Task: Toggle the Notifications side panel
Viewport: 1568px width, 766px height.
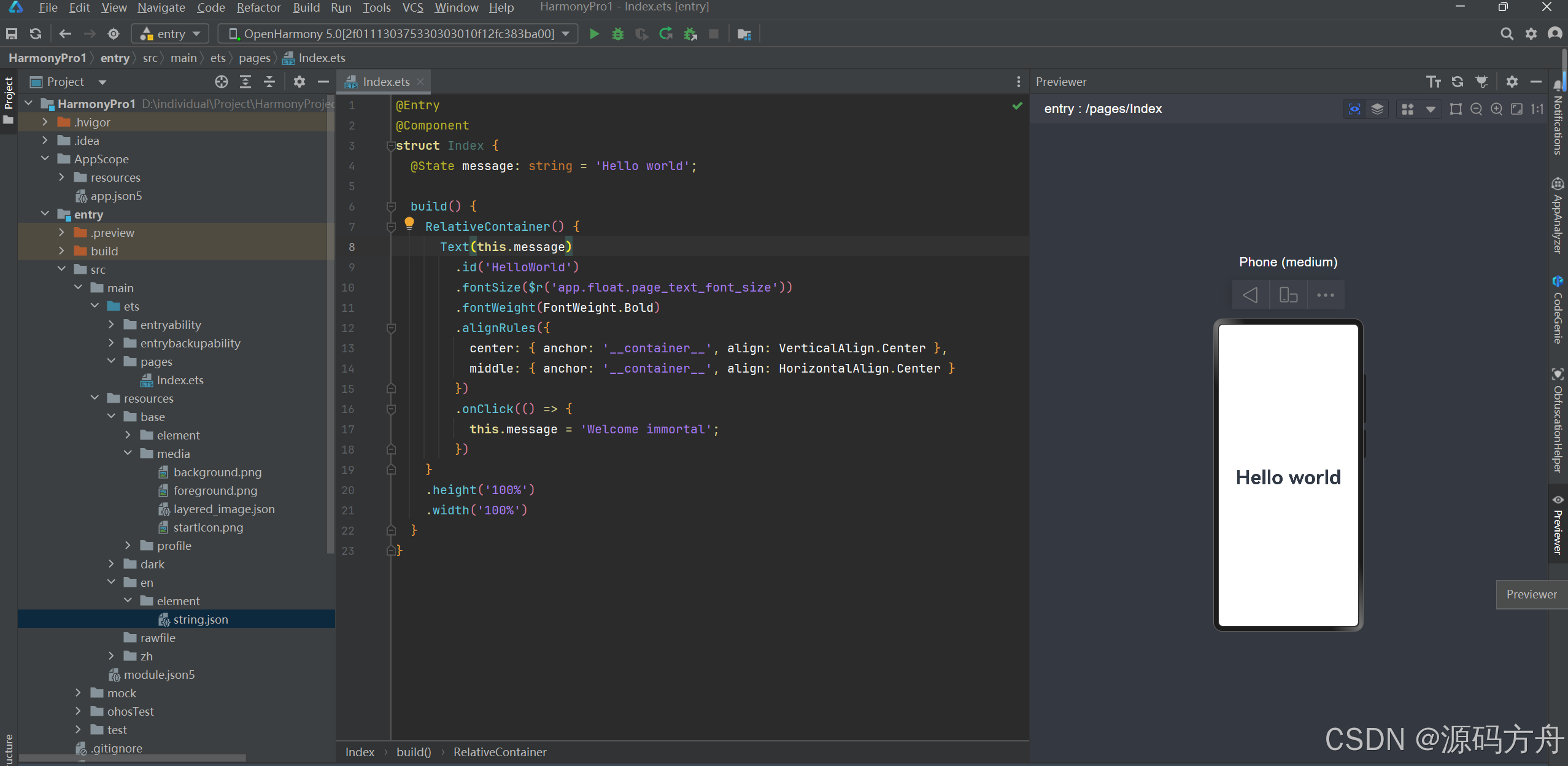Action: pyautogui.click(x=1558, y=118)
